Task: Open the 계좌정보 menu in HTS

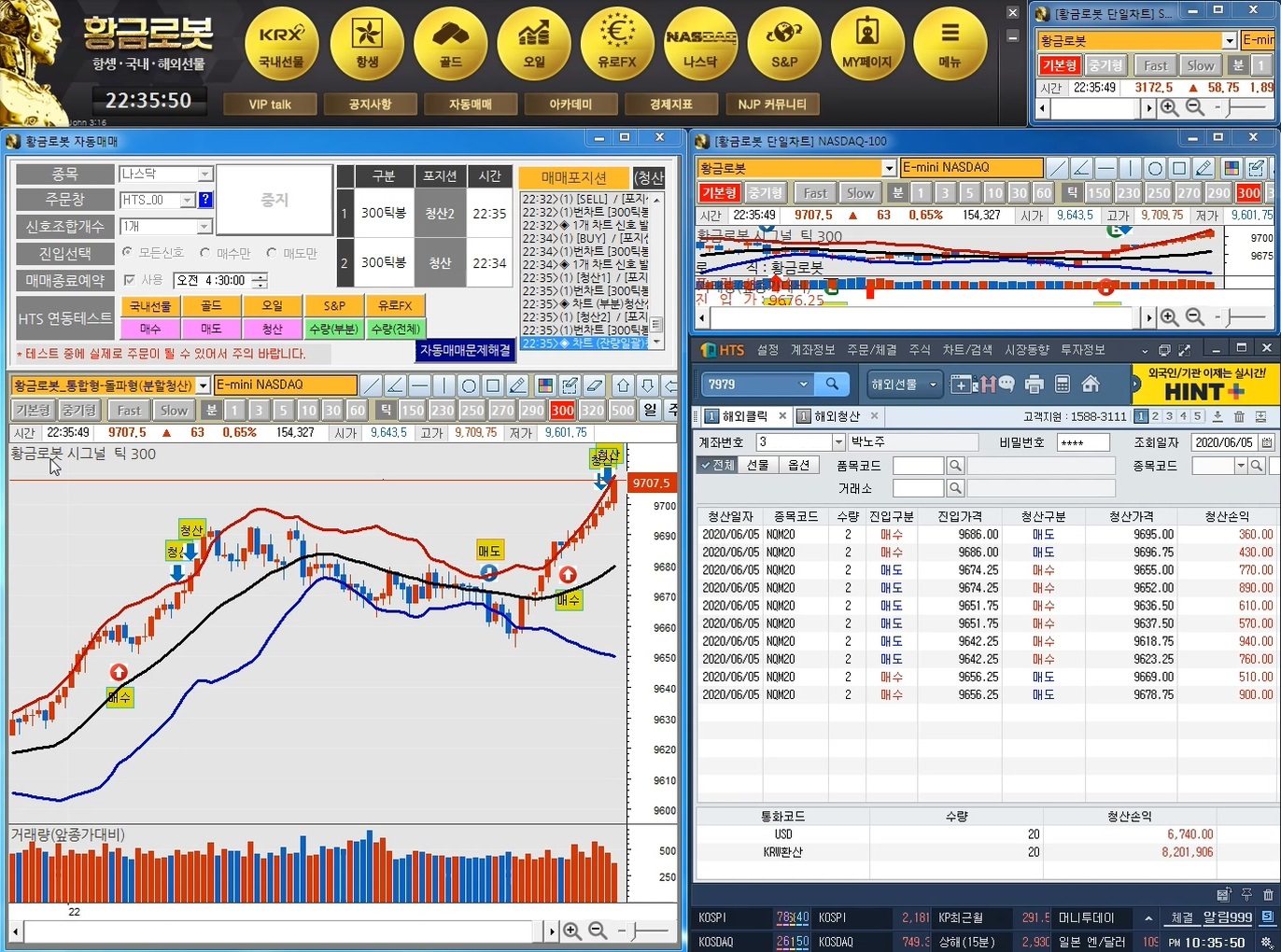Action: (x=812, y=350)
